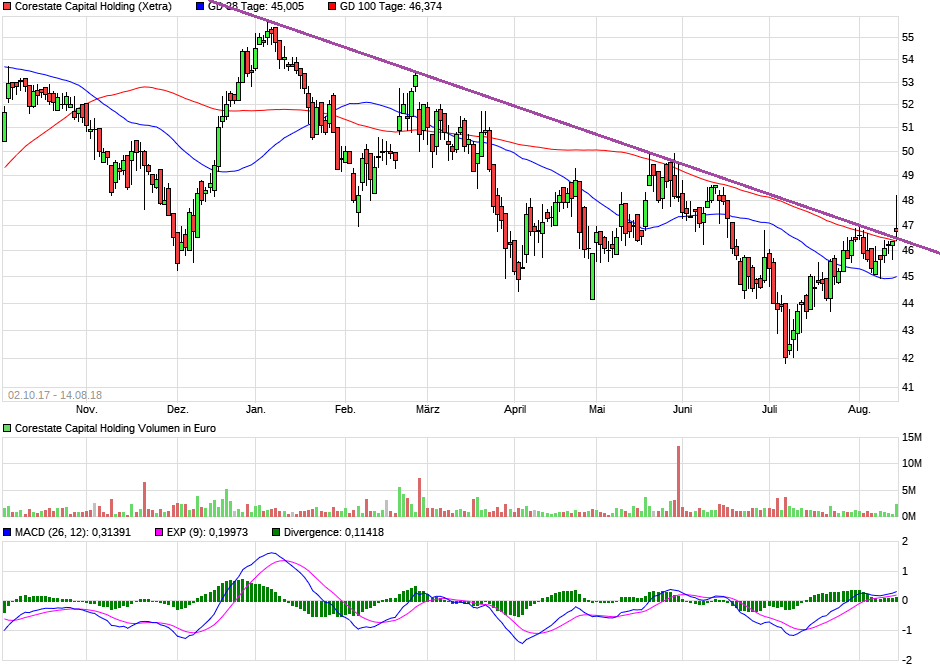Select the 'April' month axis label
The width and height of the screenshot is (940, 669).
tap(516, 409)
